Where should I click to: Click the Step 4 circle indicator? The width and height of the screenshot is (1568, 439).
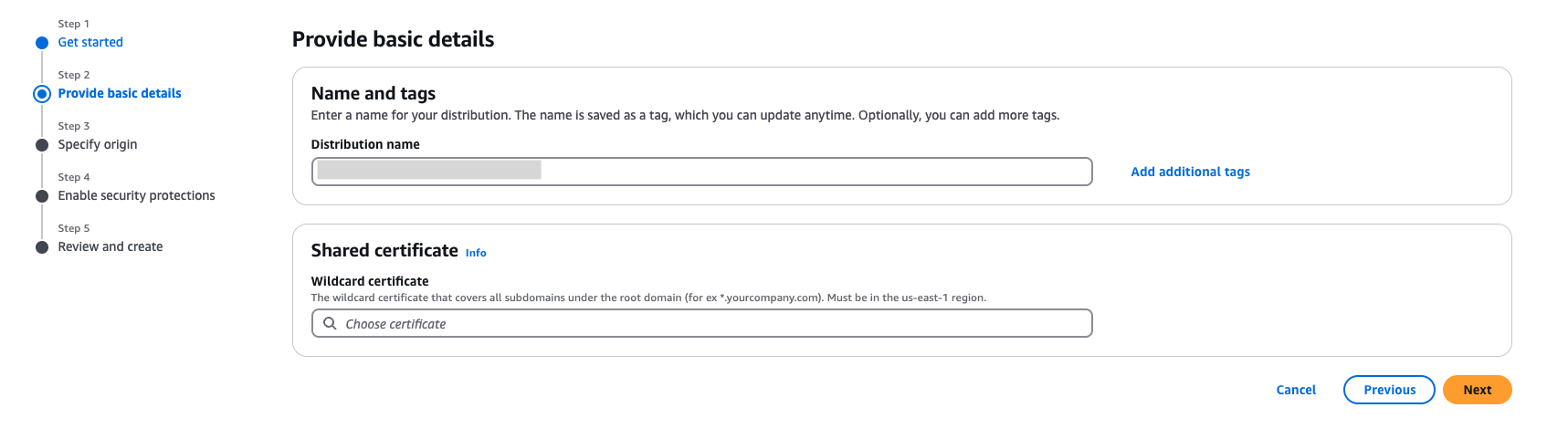click(x=42, y=196)
